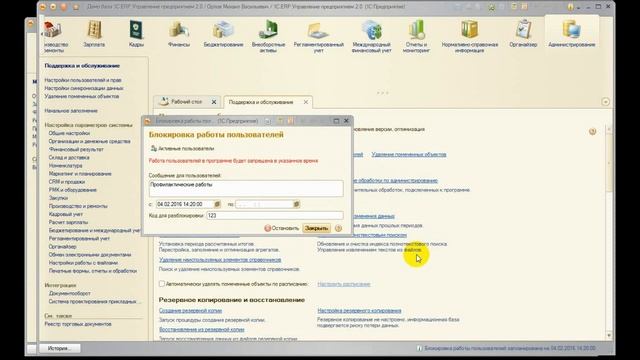Click calendar icon of the end date field
This screenshot has width=640, height=360.
[x=296, y=204]
